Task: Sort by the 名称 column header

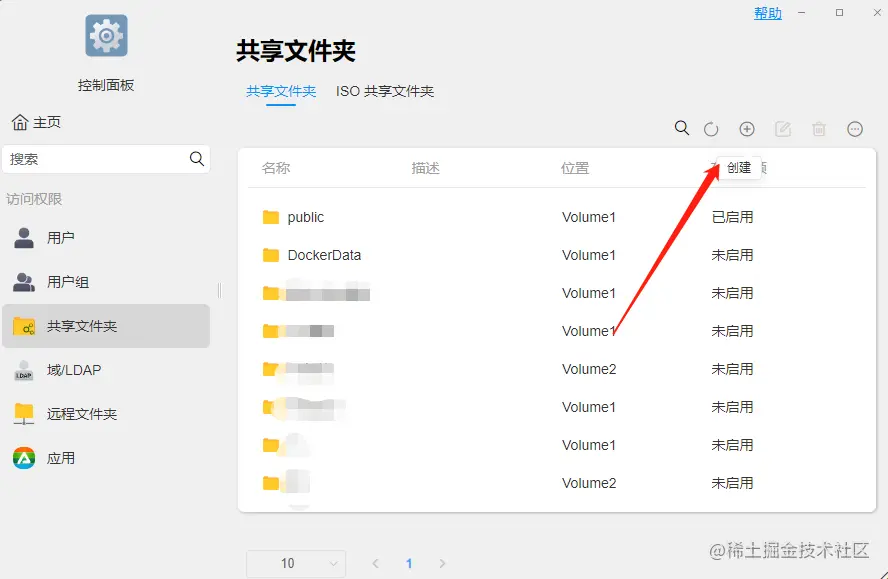Action: click(x=276, y=168)
